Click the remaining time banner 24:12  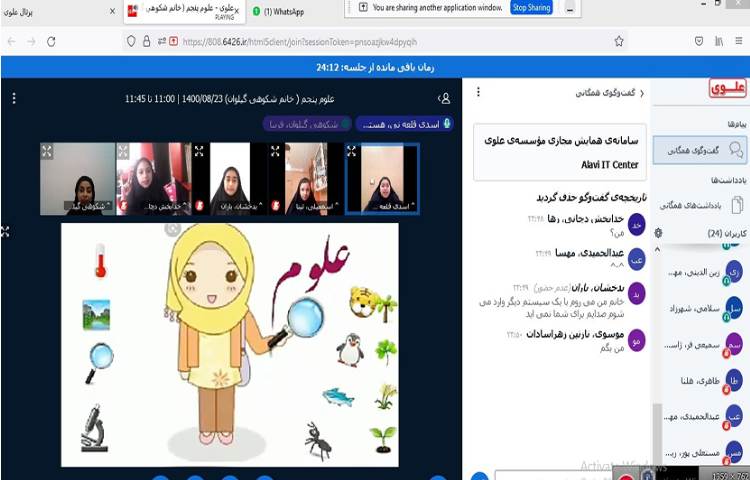(375, 67)
